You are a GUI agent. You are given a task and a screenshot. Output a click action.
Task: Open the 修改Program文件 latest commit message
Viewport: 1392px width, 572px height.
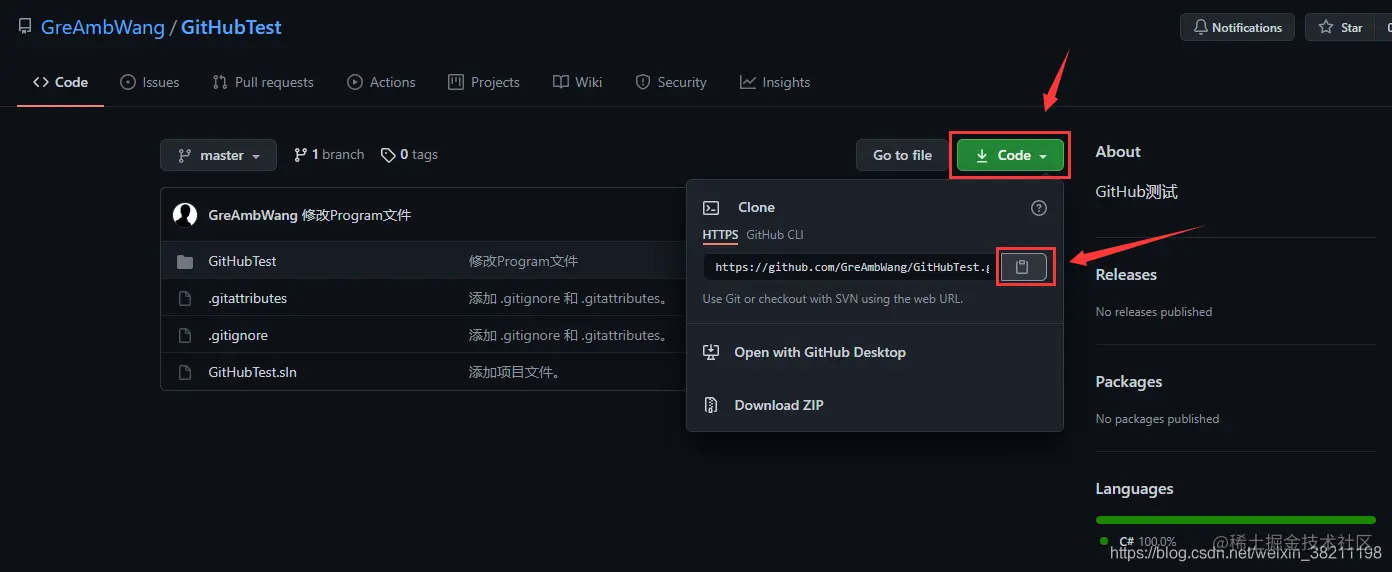pyautogui.click(x=356, y=215)
